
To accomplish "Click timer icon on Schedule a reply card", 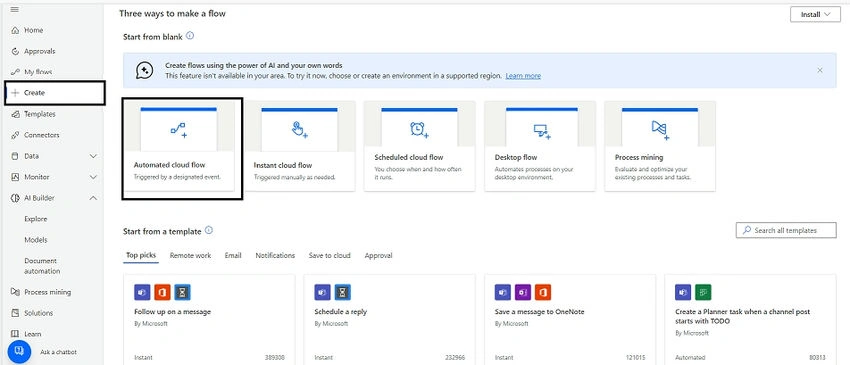I will 343,292.
